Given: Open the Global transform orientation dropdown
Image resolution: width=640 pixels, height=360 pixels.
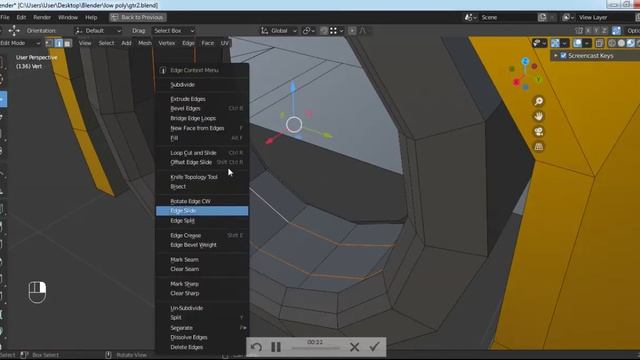Looking at the screenshot, I should [279, 31].
